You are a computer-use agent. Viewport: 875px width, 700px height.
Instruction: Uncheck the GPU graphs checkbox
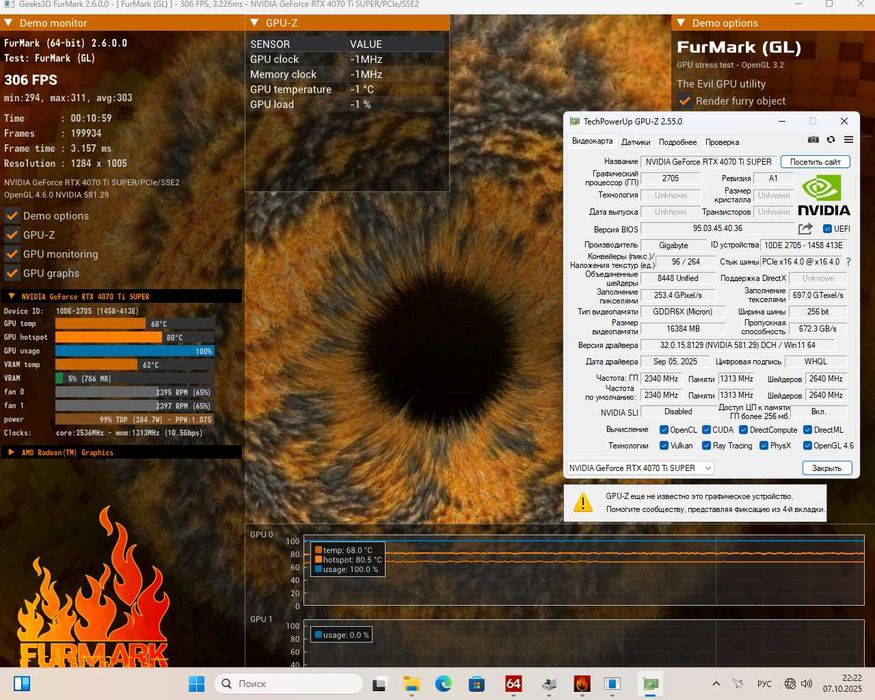(13, 273)
